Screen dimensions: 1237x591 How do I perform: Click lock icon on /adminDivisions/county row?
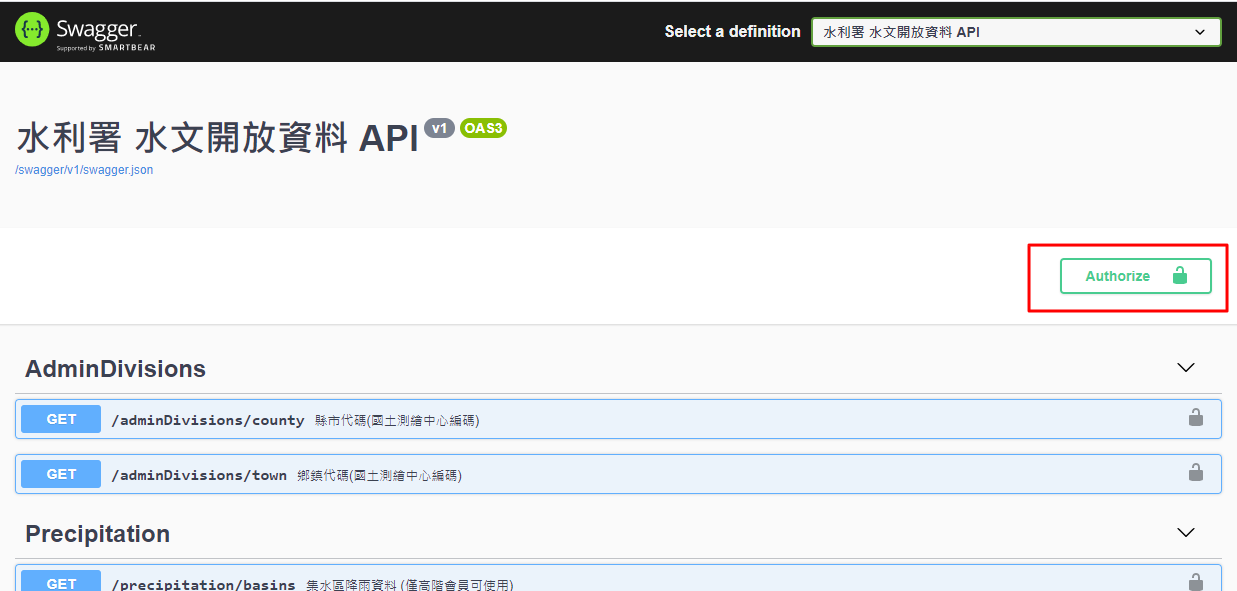pos(1195,418)
